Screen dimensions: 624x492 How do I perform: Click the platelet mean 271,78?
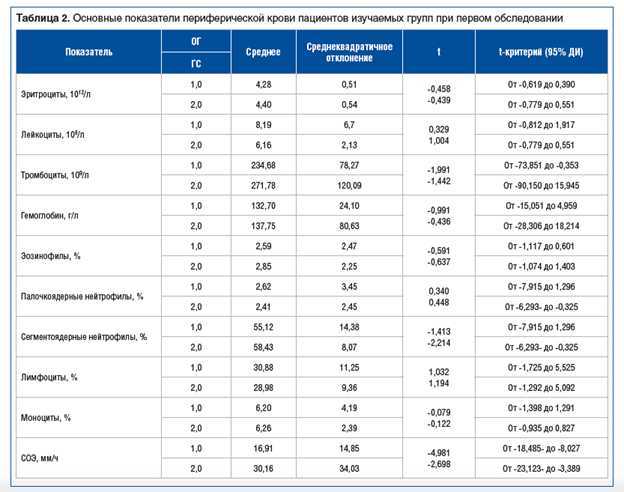point(263,186)
